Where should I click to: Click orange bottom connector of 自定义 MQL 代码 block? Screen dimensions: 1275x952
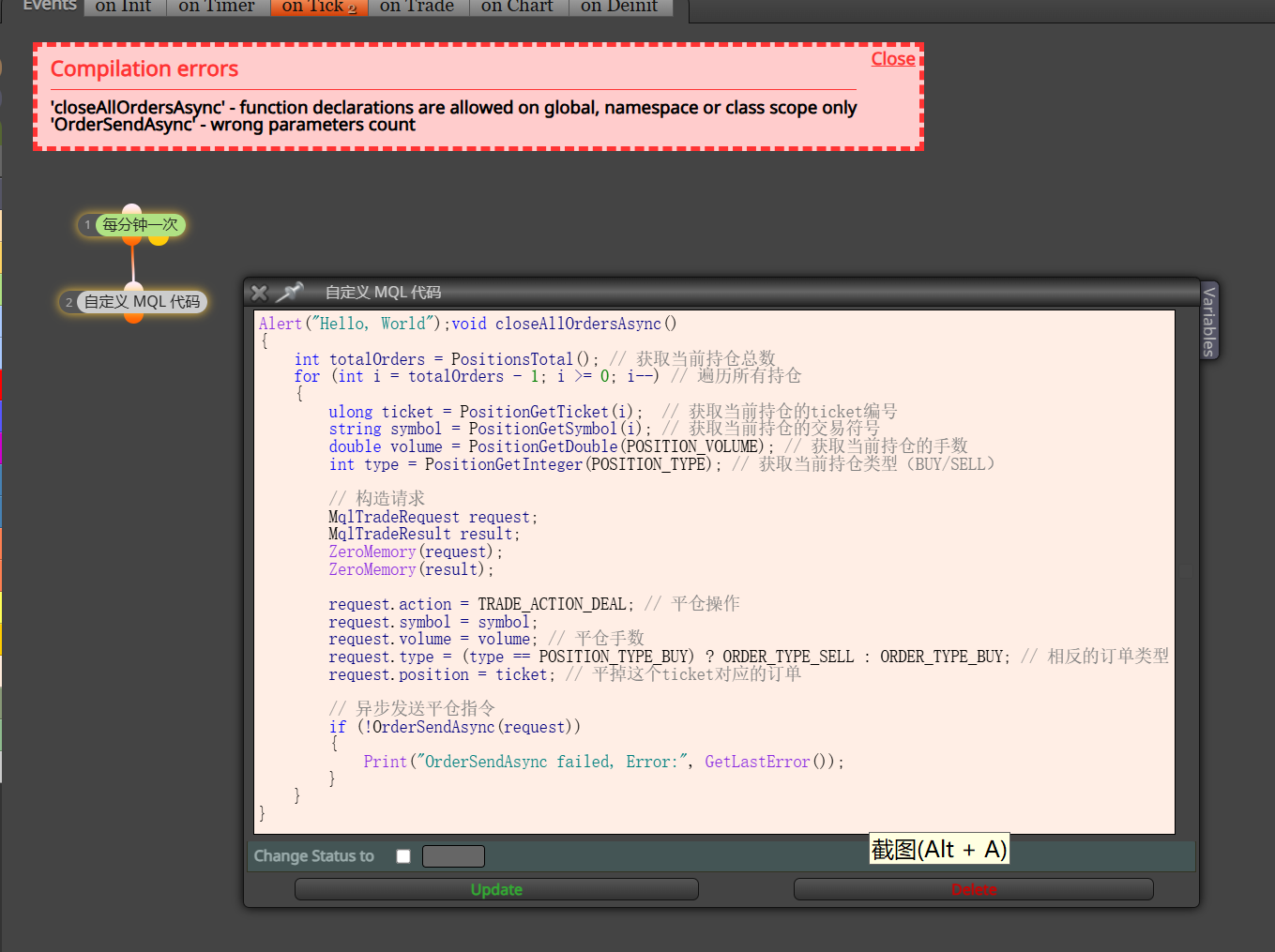tap(134, 318)
